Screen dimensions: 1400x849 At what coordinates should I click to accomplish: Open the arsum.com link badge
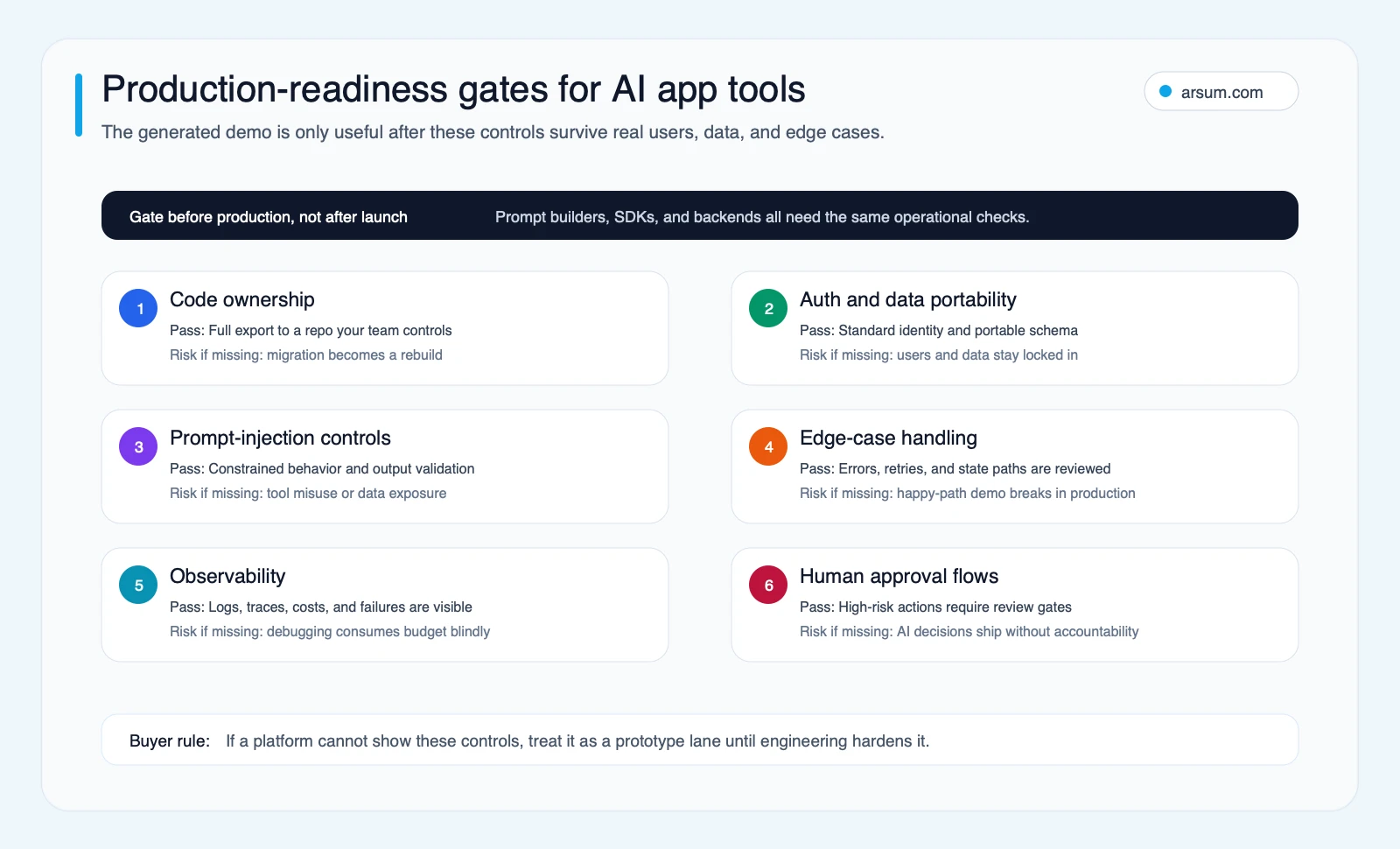click(1221, 91)
